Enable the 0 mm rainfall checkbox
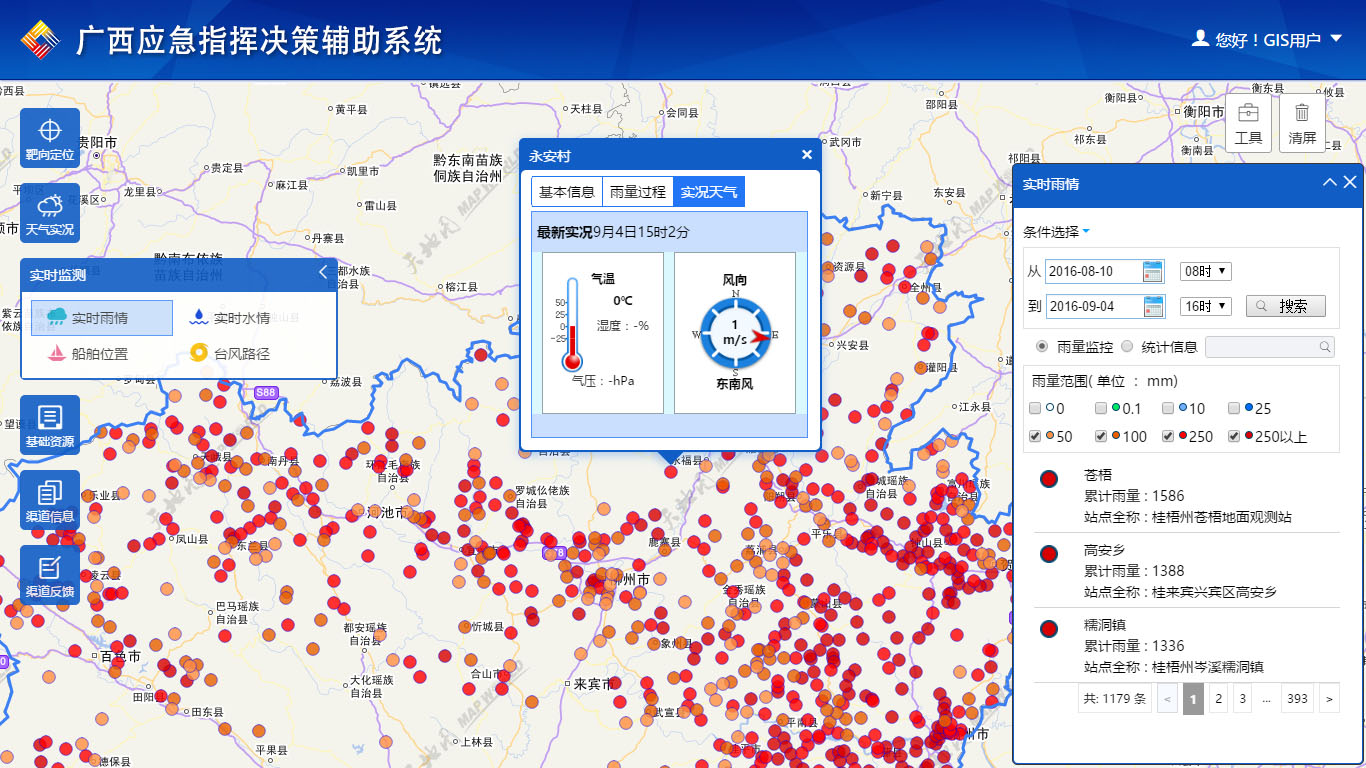The image size is (1366, 768). pyautogui.click(x=1035, y=408)
